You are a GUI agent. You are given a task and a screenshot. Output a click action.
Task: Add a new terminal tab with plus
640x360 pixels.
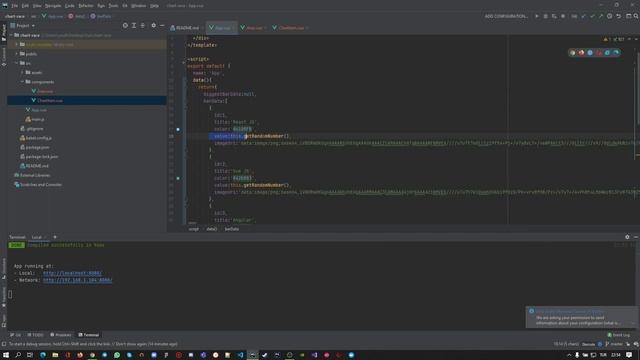point(55,237)
